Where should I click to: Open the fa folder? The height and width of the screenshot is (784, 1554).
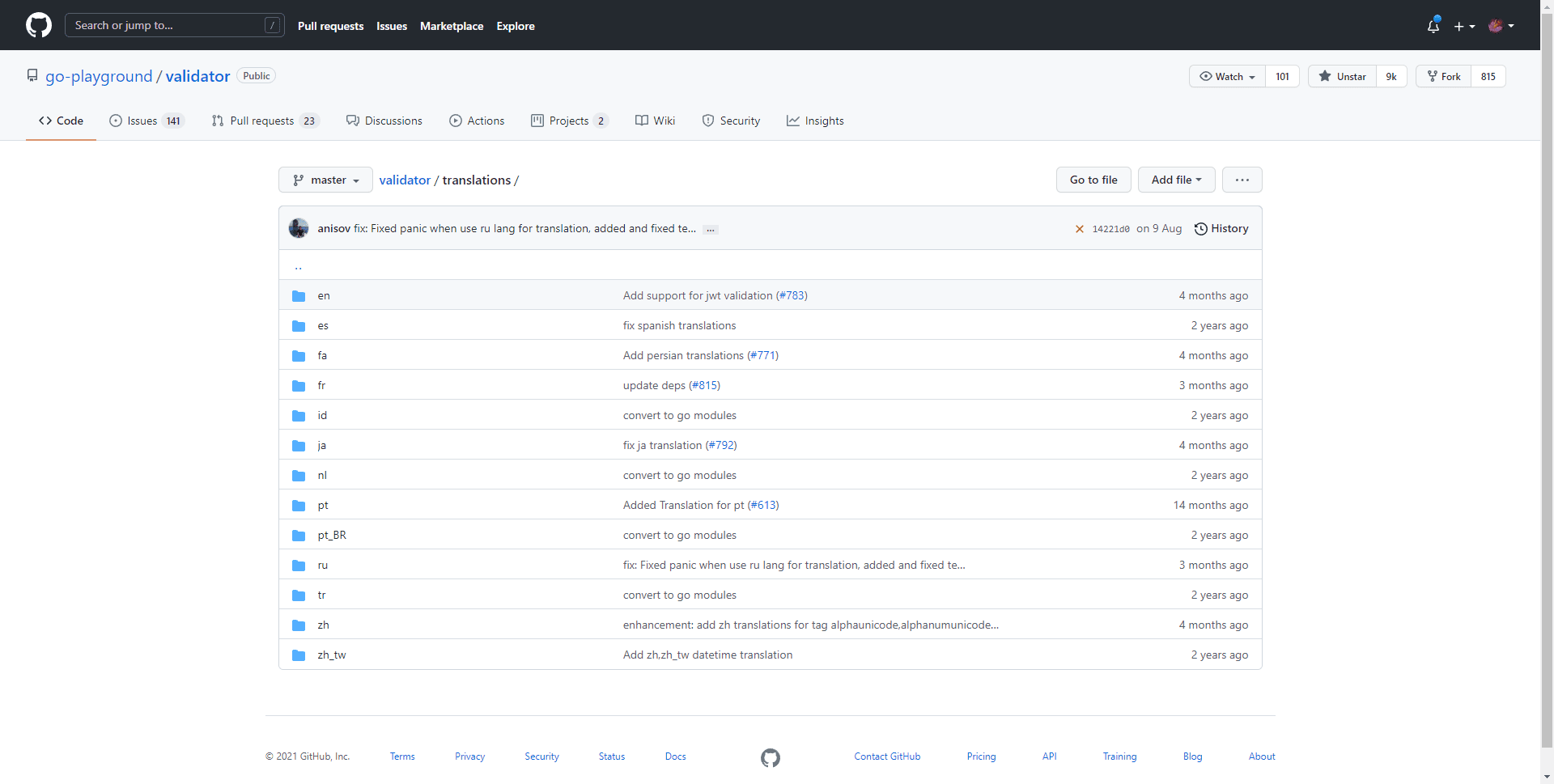(x=322, y=356)
